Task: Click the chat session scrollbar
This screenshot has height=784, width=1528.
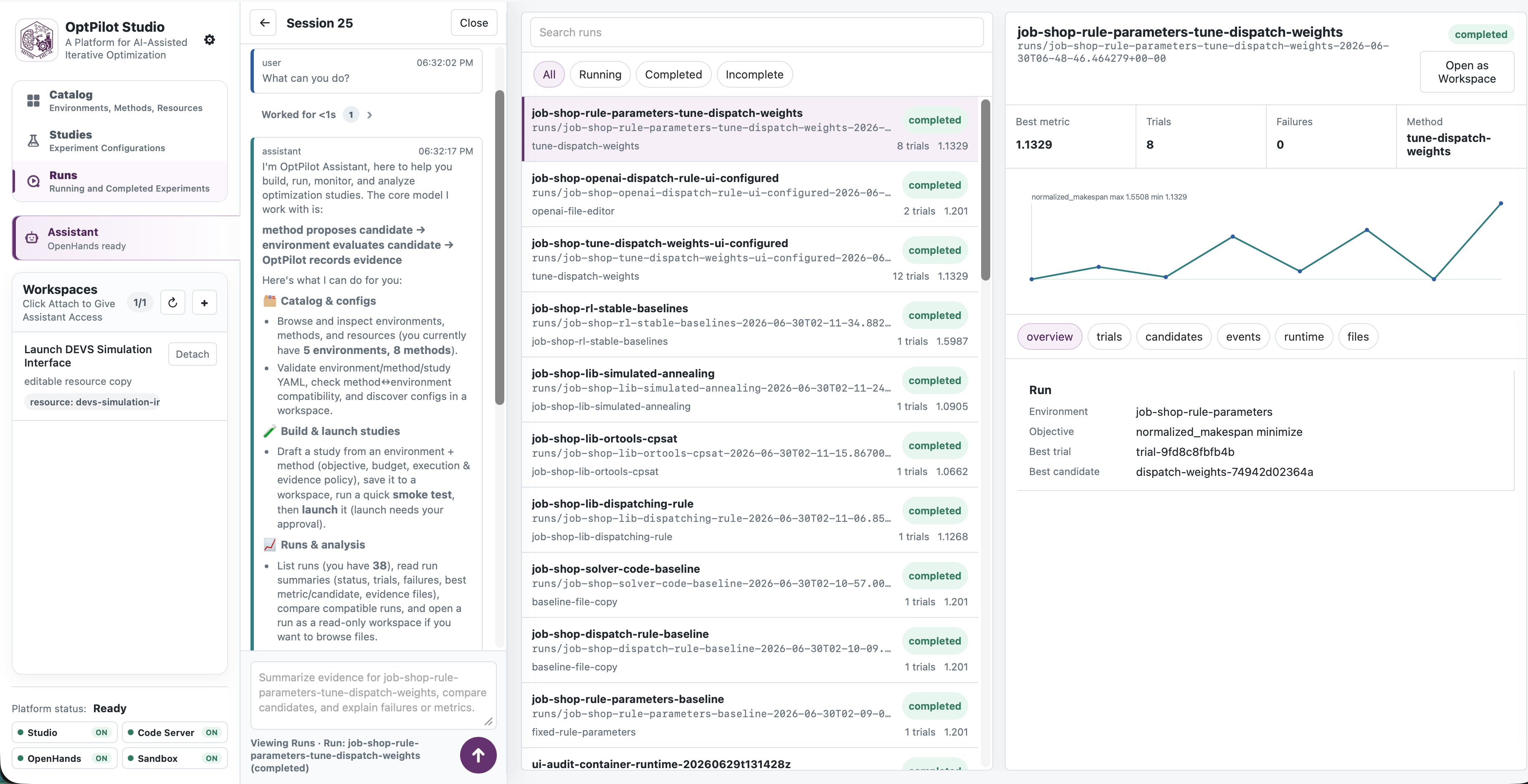Action: pos(499,247)
